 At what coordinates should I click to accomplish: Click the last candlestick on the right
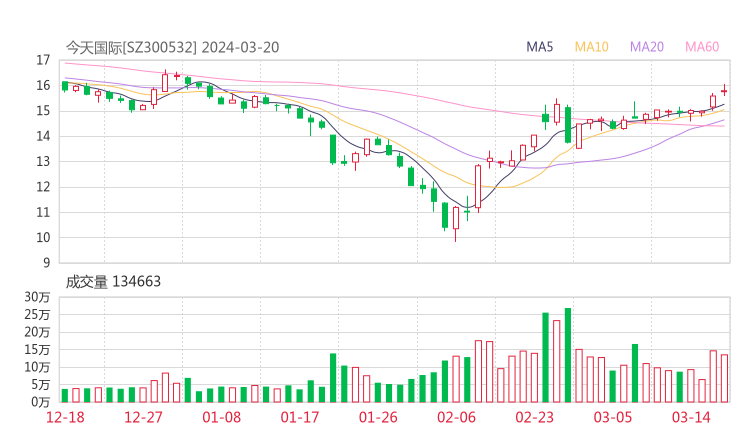click(x=724, y=91)
